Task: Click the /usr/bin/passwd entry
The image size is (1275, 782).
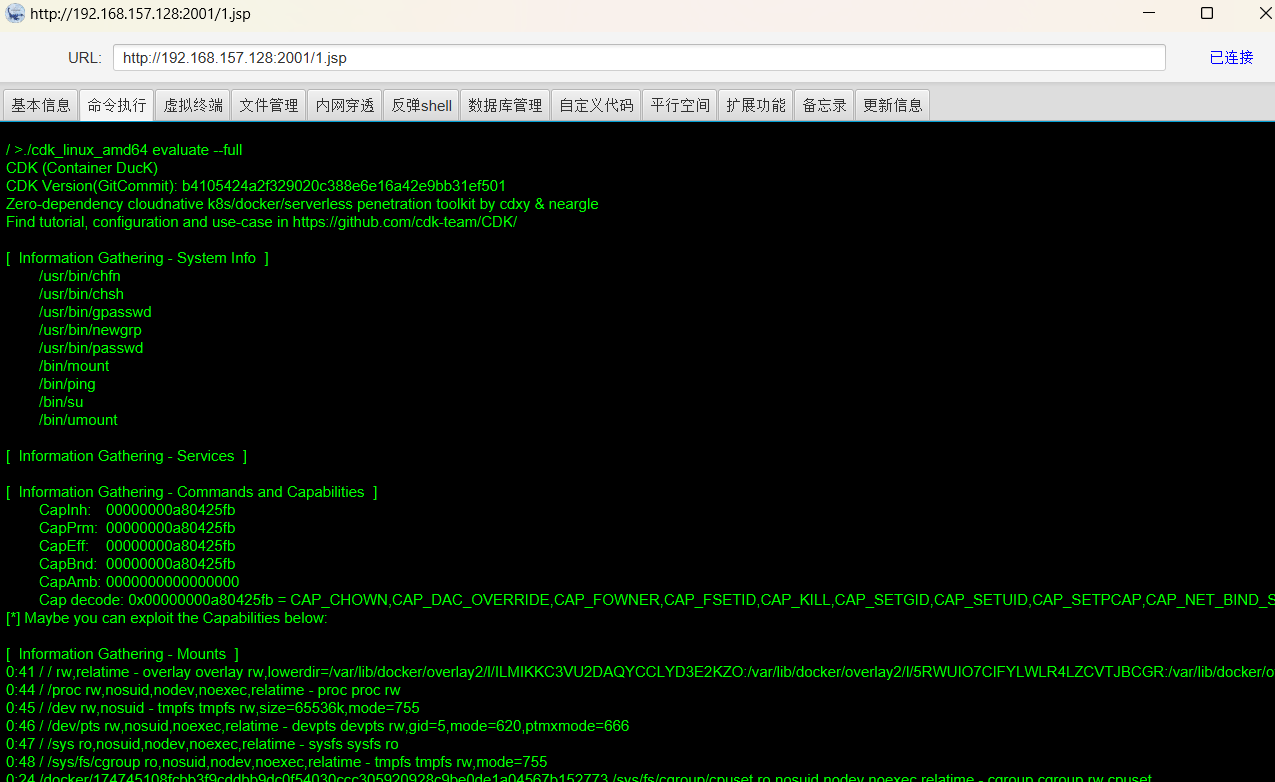Action: [x=91, y=348]
